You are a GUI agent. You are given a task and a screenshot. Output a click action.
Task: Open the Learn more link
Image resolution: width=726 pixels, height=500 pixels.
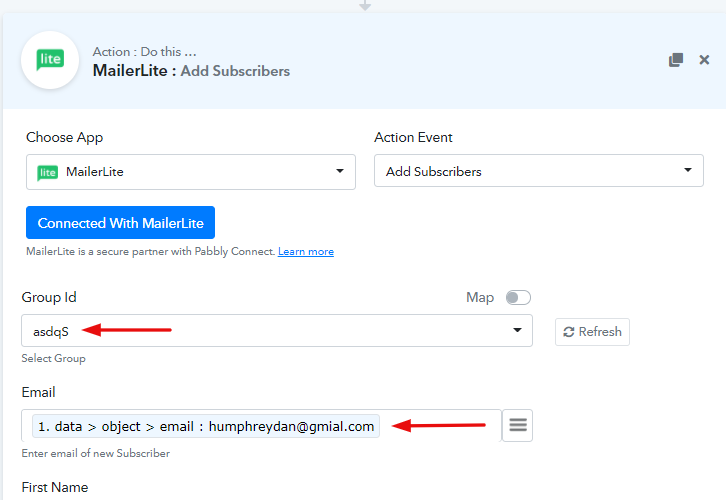click(x=306, y=251)
